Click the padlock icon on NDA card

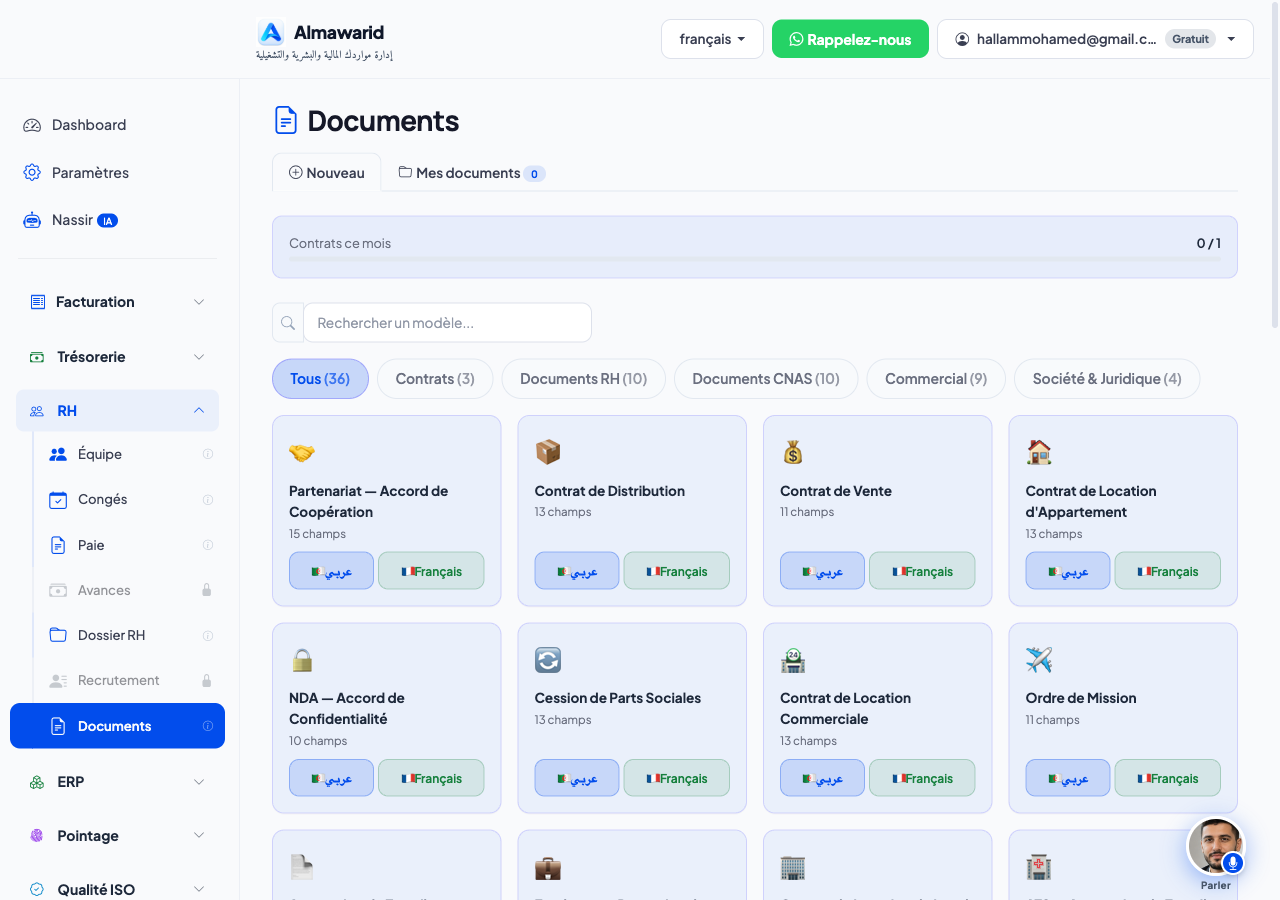[302, 660]
